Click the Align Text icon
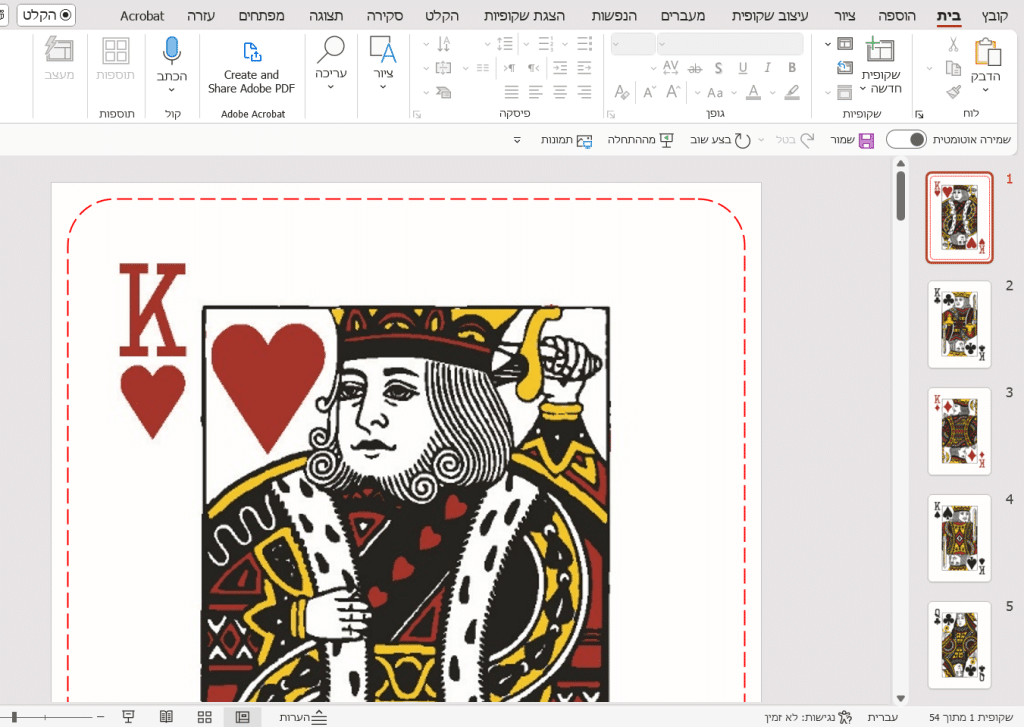1024x727 pixels. click(443, 67)
